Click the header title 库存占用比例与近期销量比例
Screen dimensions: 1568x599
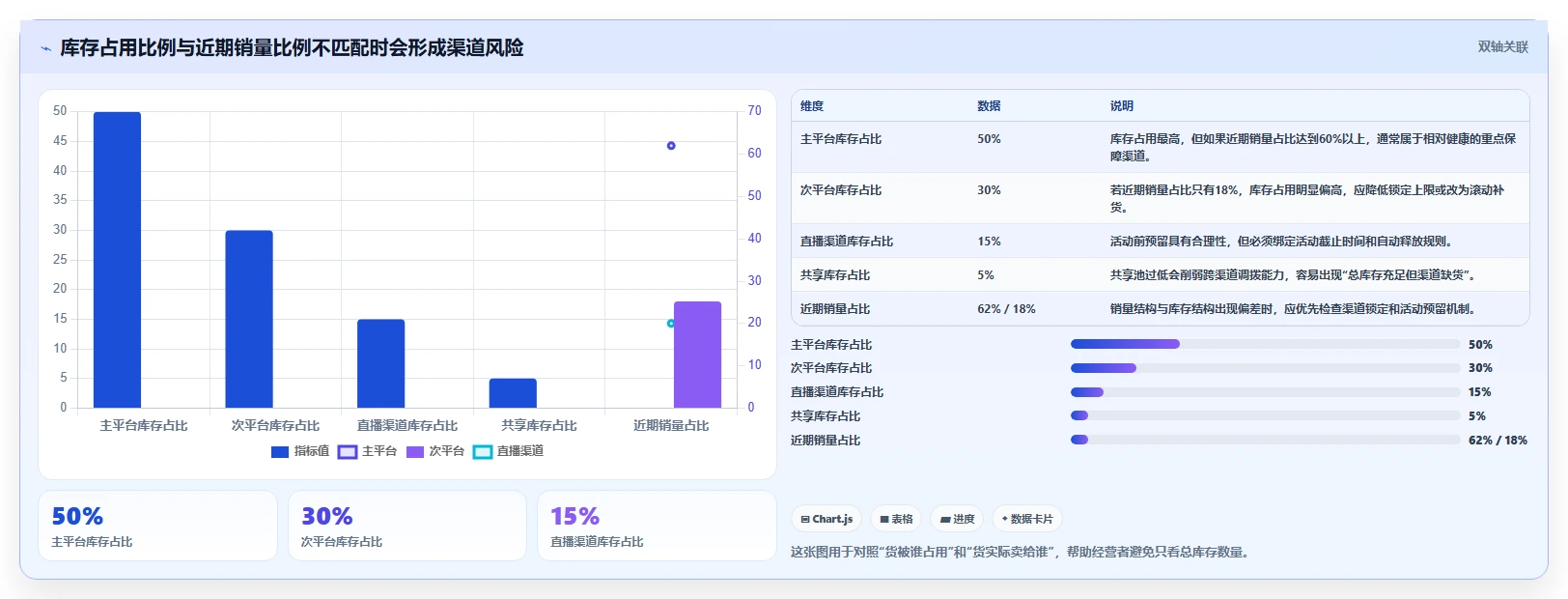pos(292,48)
